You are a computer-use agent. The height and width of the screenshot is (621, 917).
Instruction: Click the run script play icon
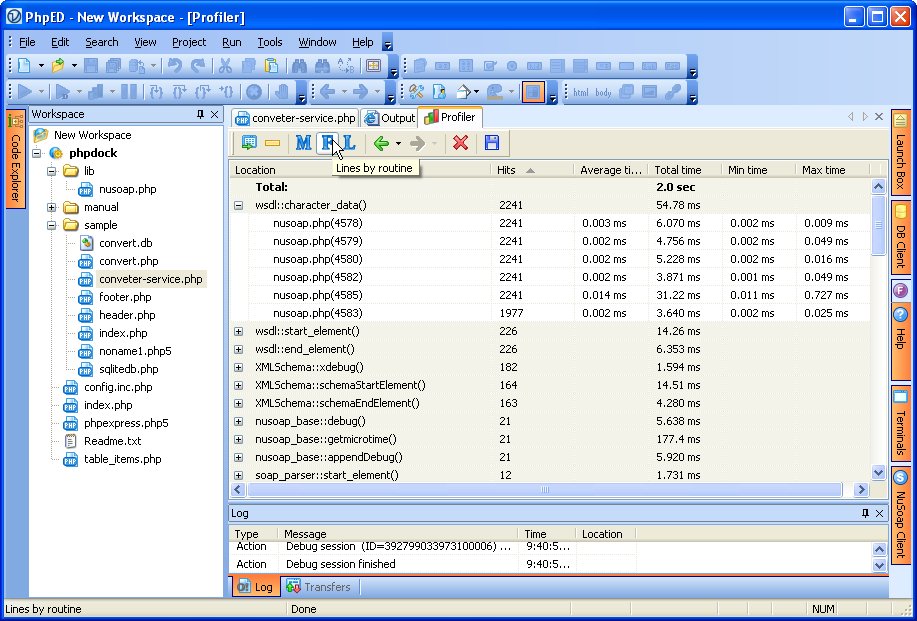pyautogui.click(x=25, y=92)
